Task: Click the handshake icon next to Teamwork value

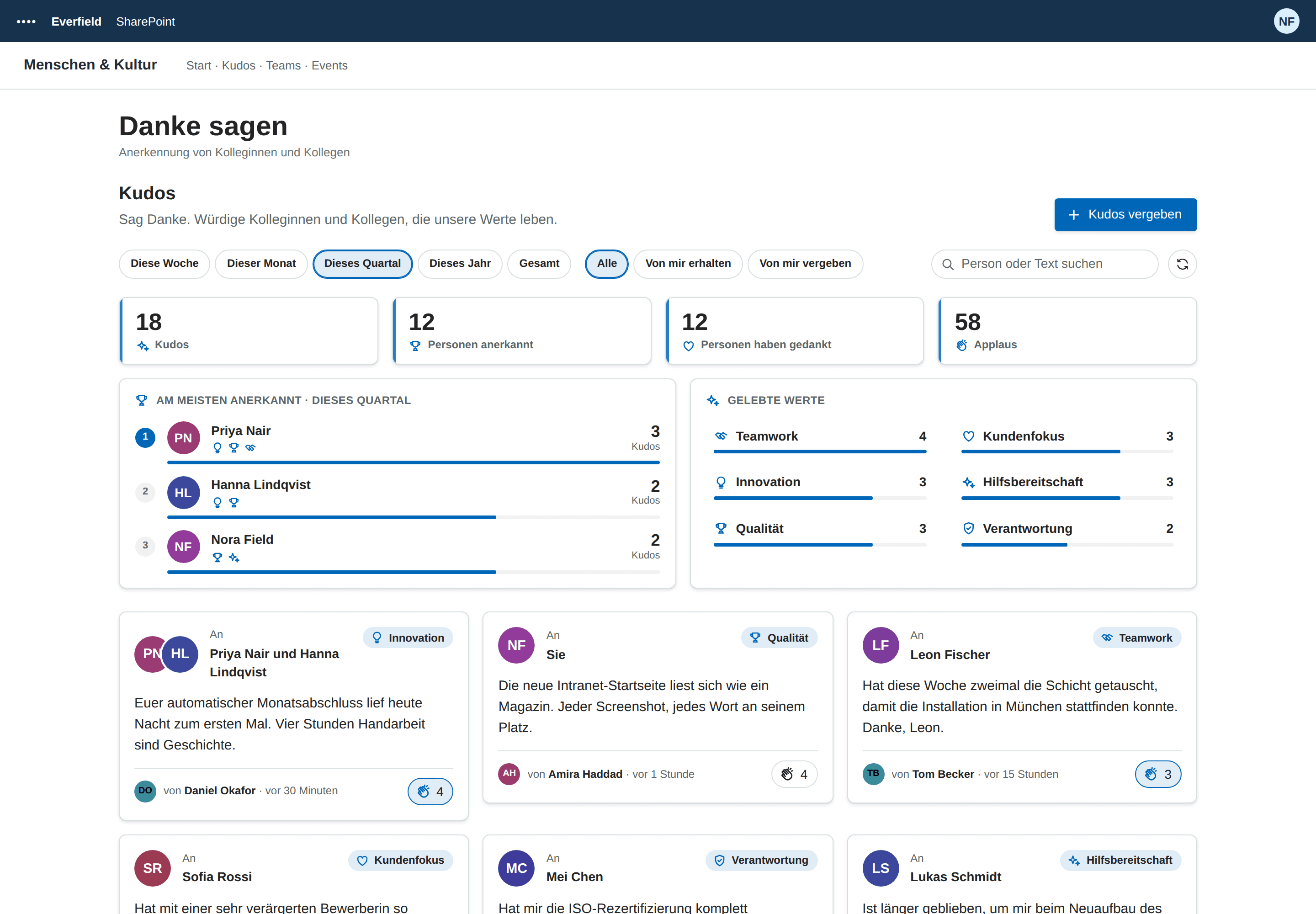Action: coord(721,436)
